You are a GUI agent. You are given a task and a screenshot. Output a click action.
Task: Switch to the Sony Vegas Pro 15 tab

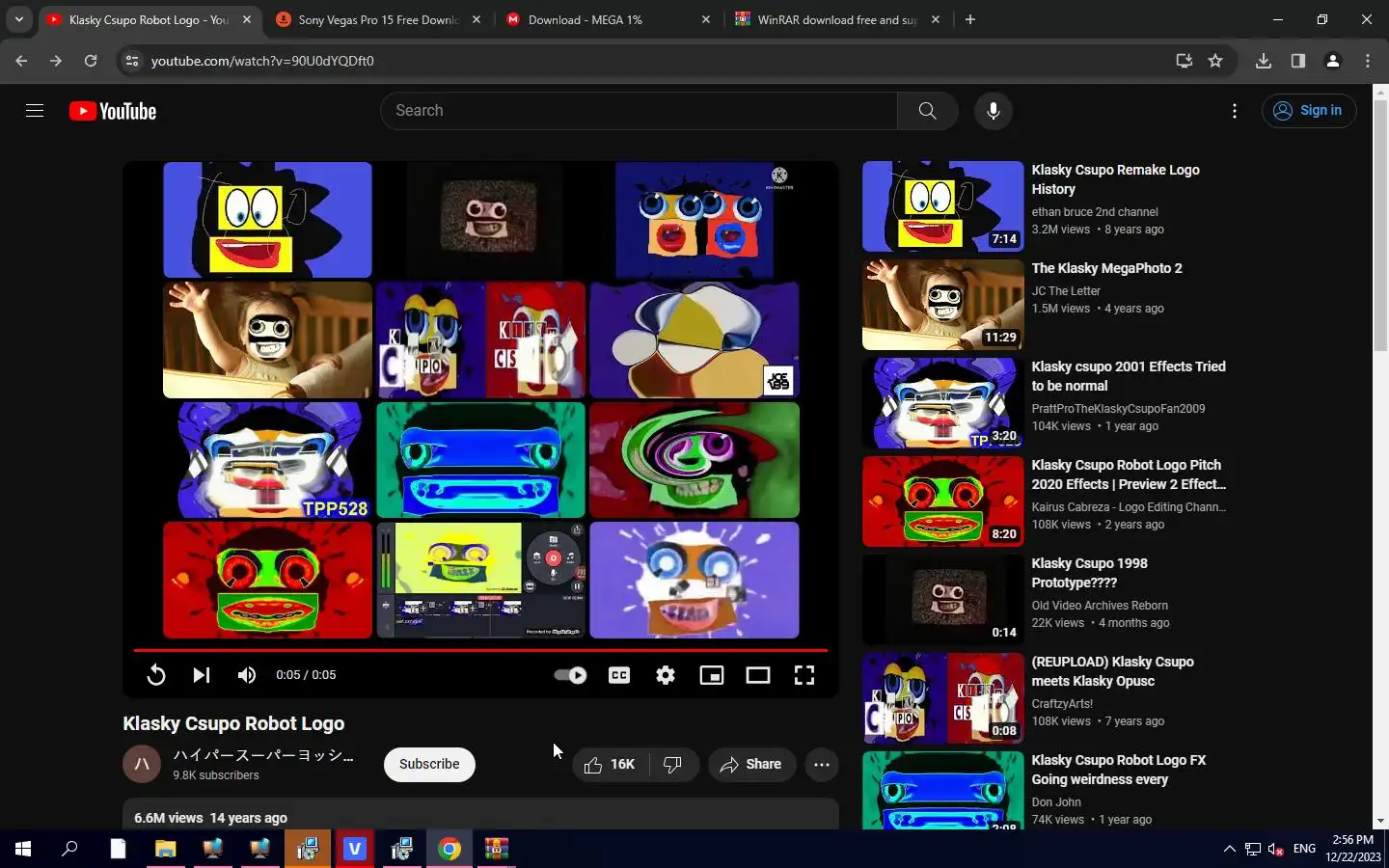378,19
